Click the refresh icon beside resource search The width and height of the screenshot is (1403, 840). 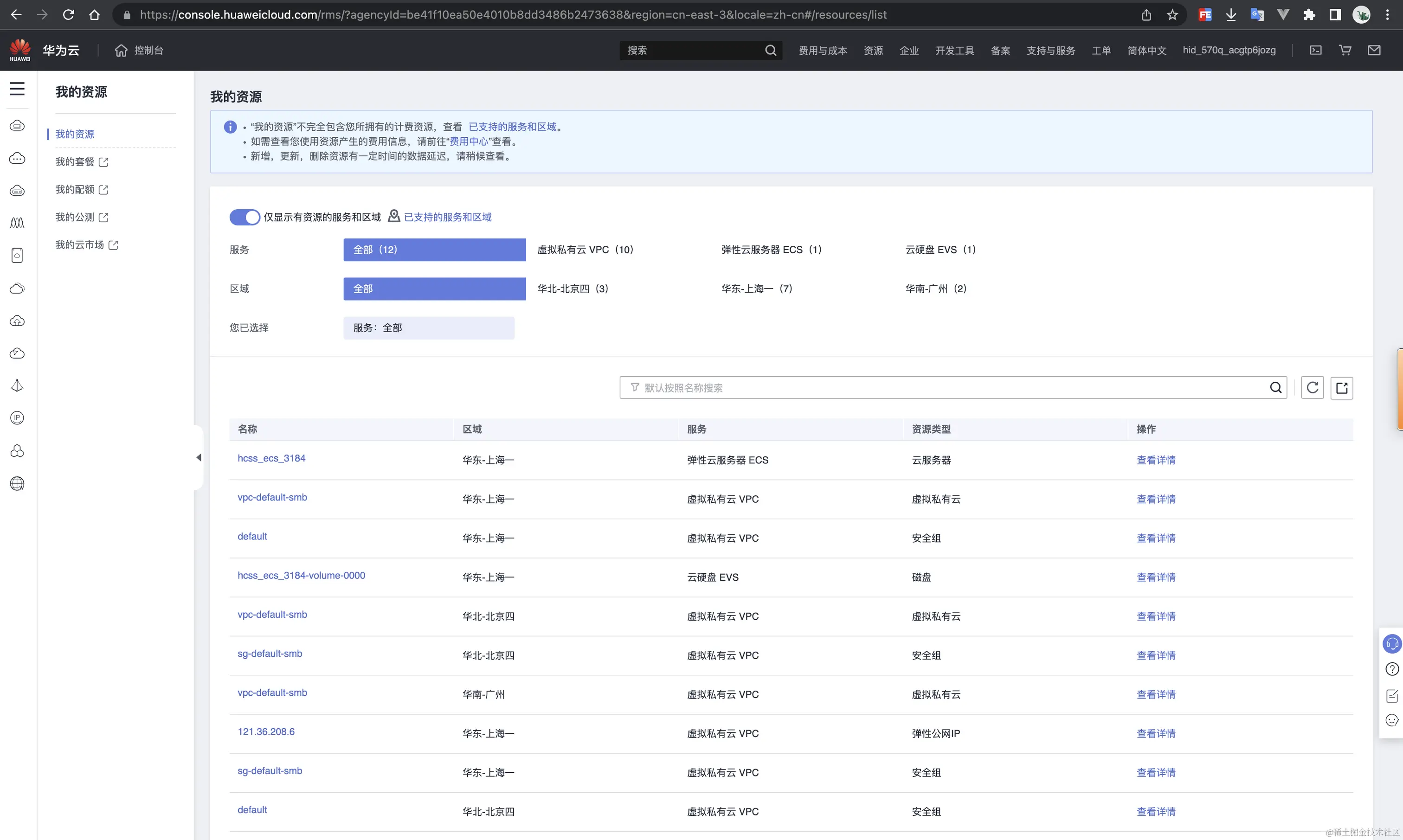[x=1312, y=388]
